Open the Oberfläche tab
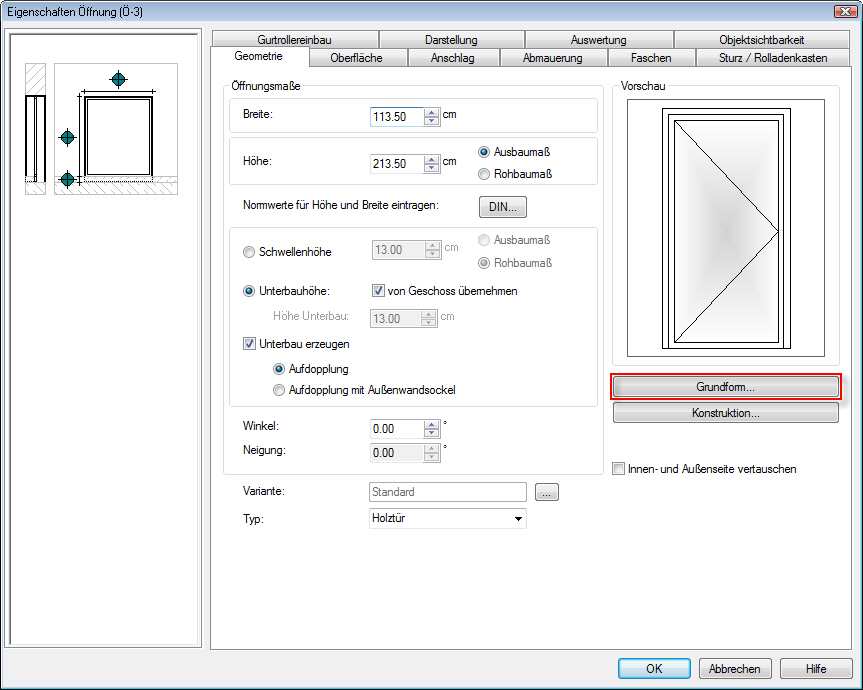The image size is (863, 690). coord(357,58)
